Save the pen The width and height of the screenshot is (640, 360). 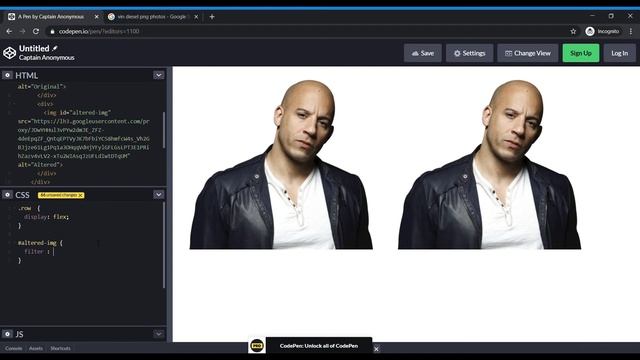coord(423,53)
